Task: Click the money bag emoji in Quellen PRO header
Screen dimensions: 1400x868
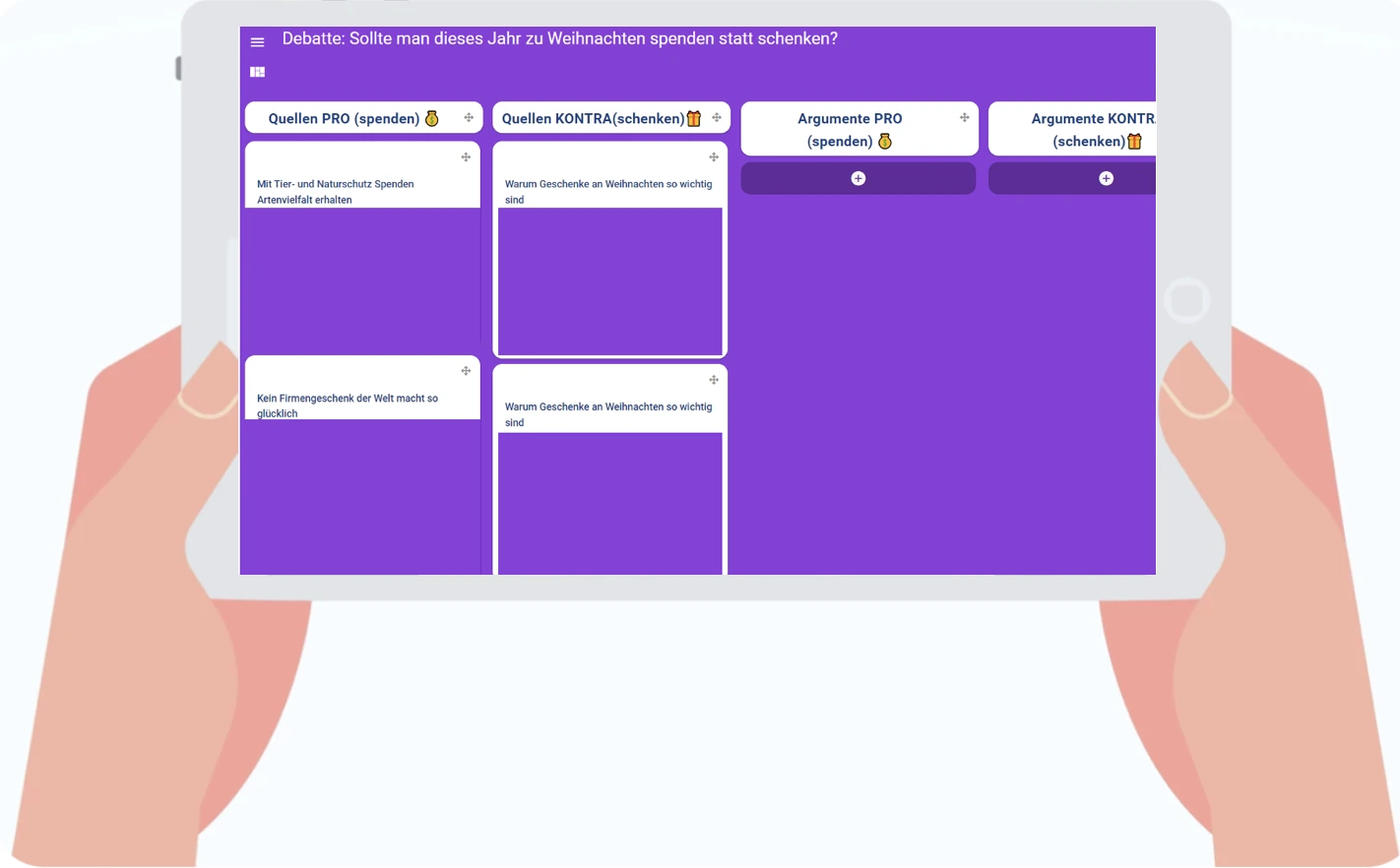Action: (x=431, y=119)
